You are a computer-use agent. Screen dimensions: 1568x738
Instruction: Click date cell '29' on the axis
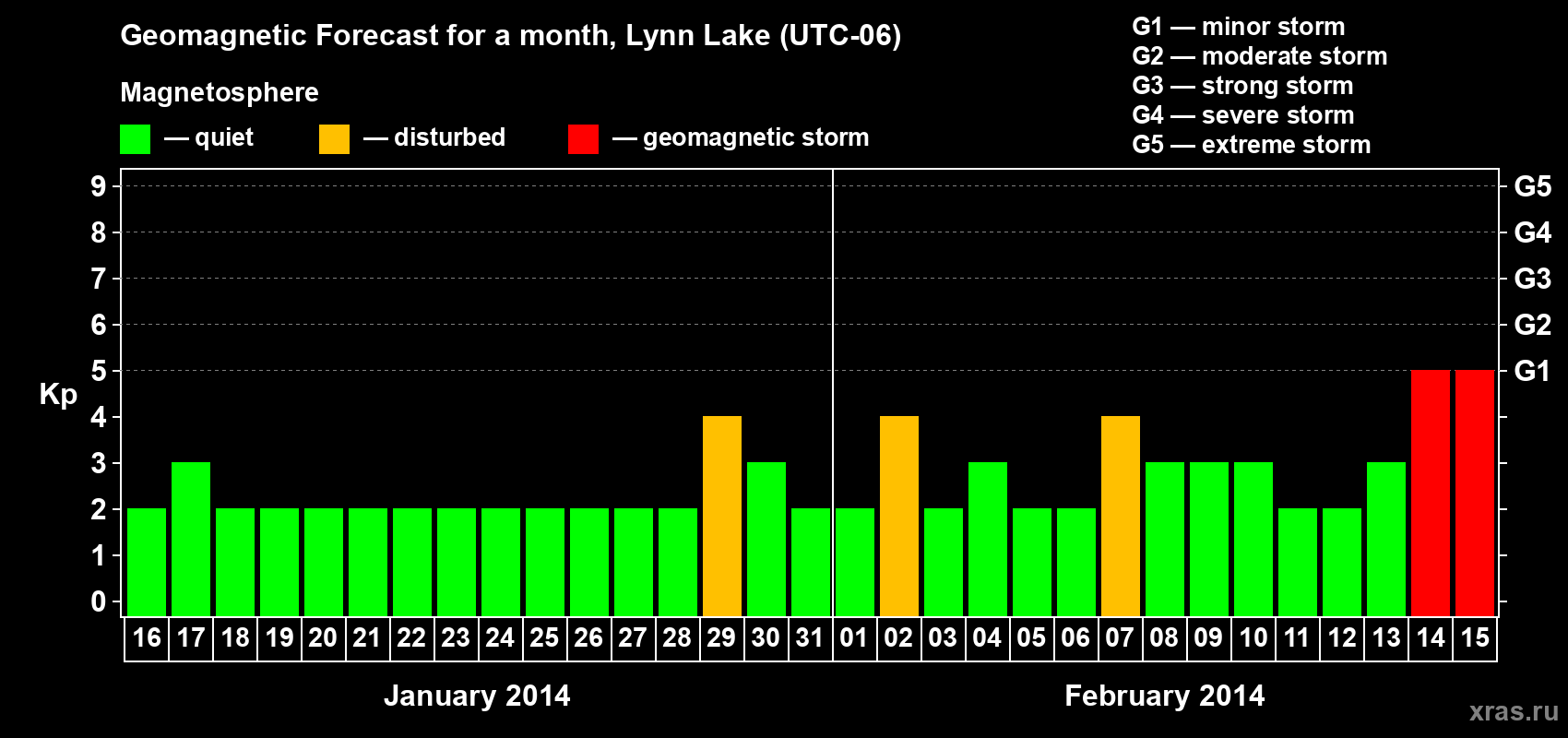(x=721, y=638)
